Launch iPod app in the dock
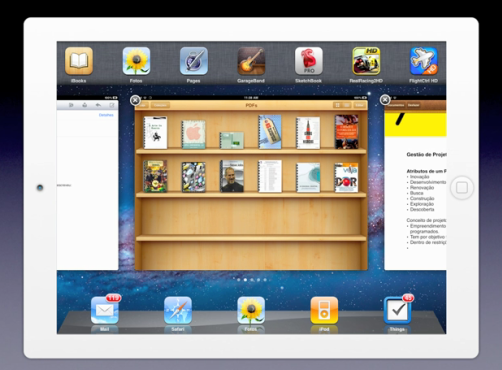The height and width of the screenshot is (370, 502). tap(324, 310)
